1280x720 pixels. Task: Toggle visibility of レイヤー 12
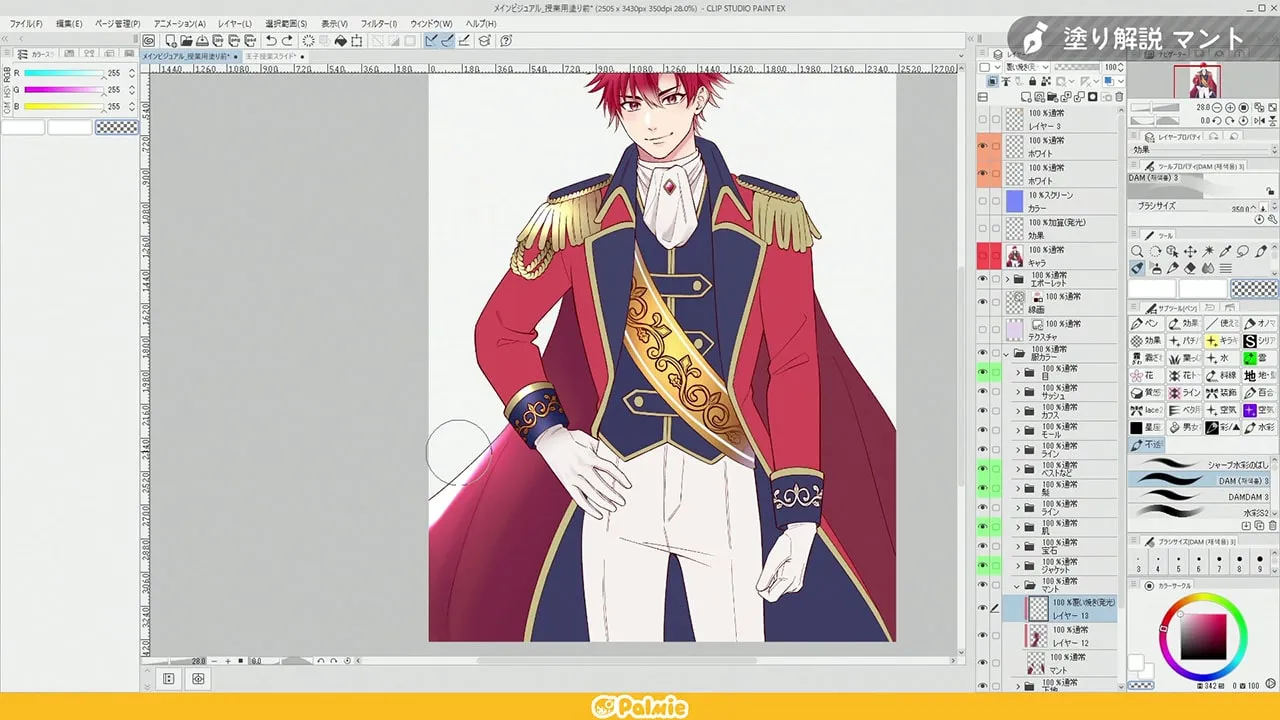coord(982,636)
